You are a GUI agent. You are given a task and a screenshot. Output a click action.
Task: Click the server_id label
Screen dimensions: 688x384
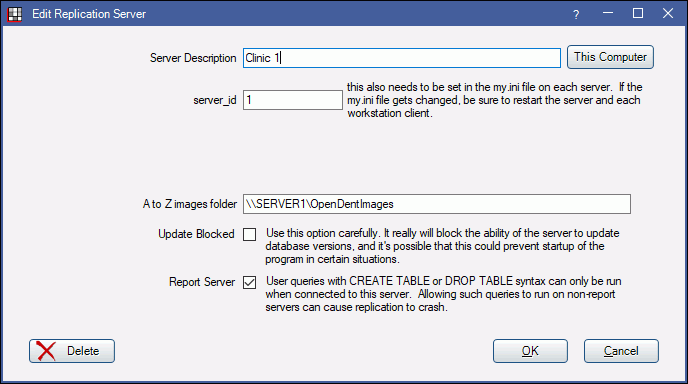215,100
